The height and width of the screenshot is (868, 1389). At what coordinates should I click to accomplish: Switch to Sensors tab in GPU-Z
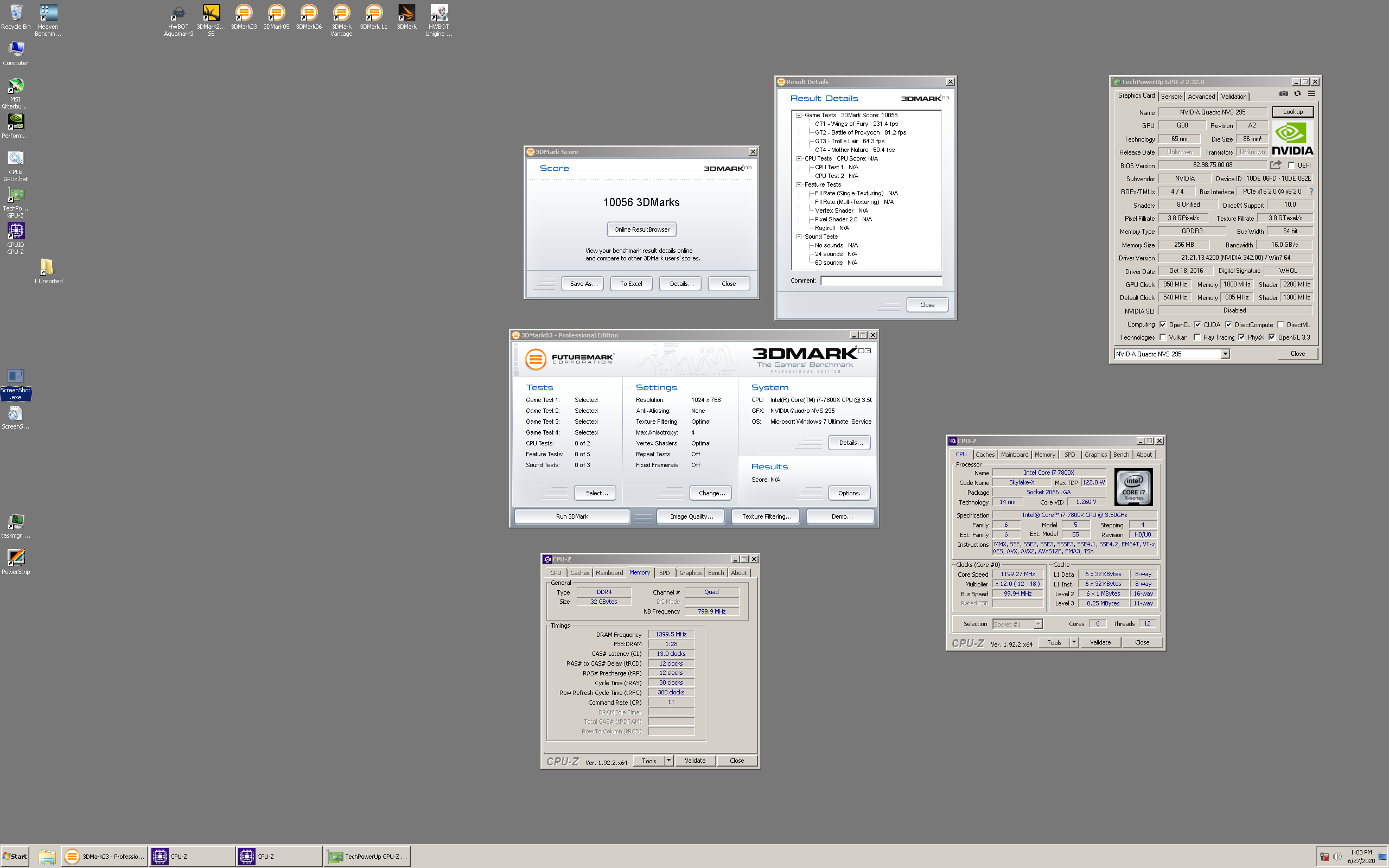[x=1171, y=96]
